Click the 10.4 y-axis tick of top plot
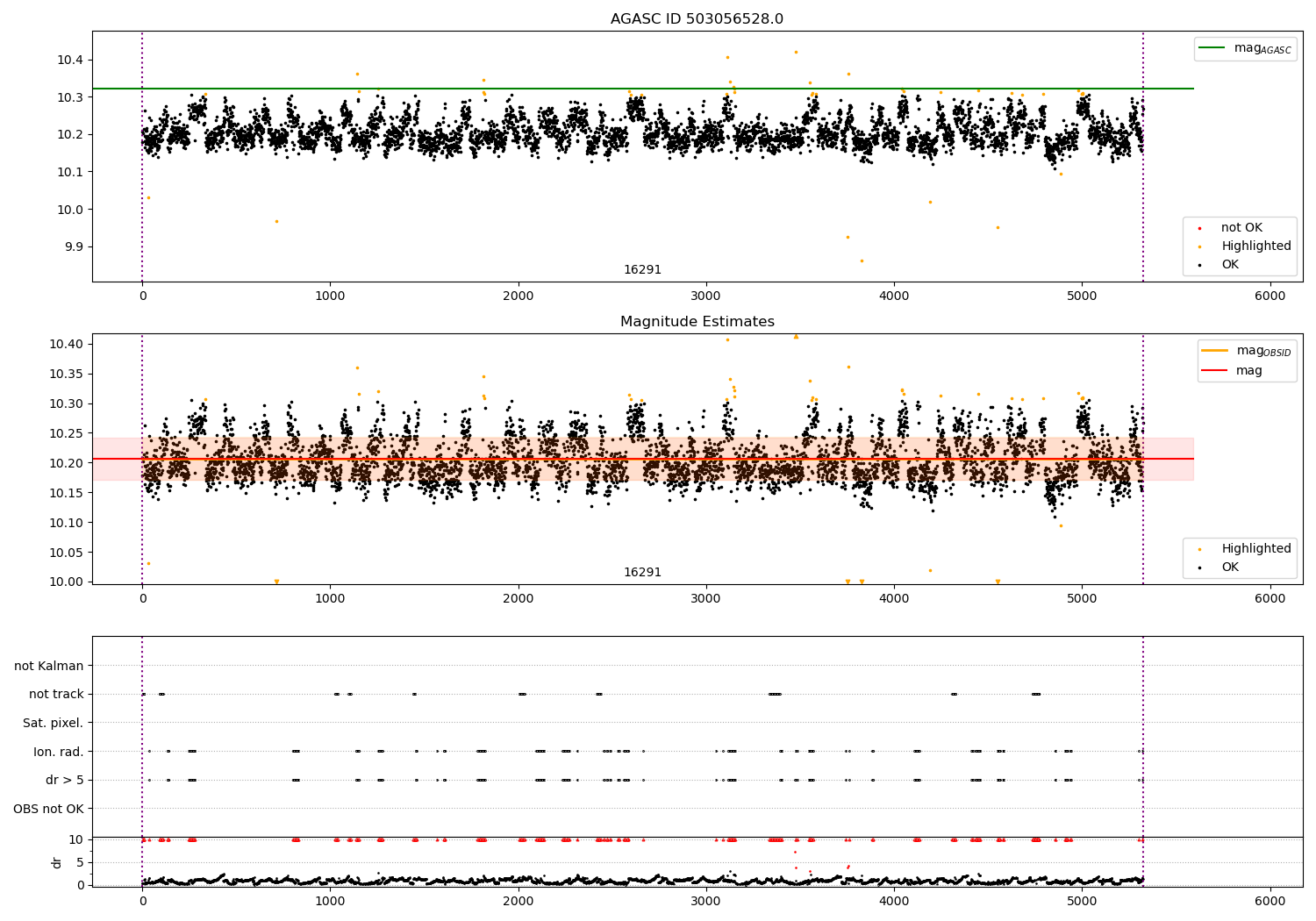 point(70,60)
